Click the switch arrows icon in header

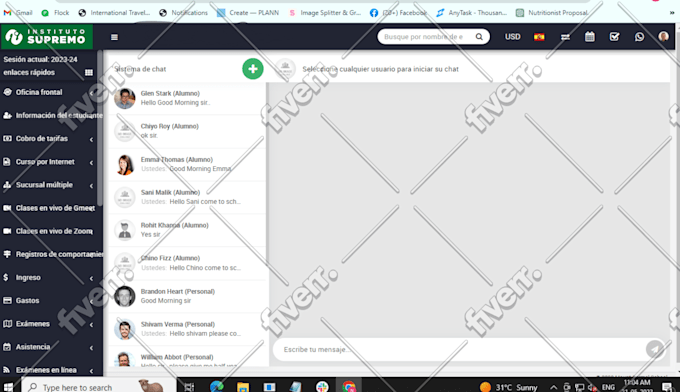[565, 37]
